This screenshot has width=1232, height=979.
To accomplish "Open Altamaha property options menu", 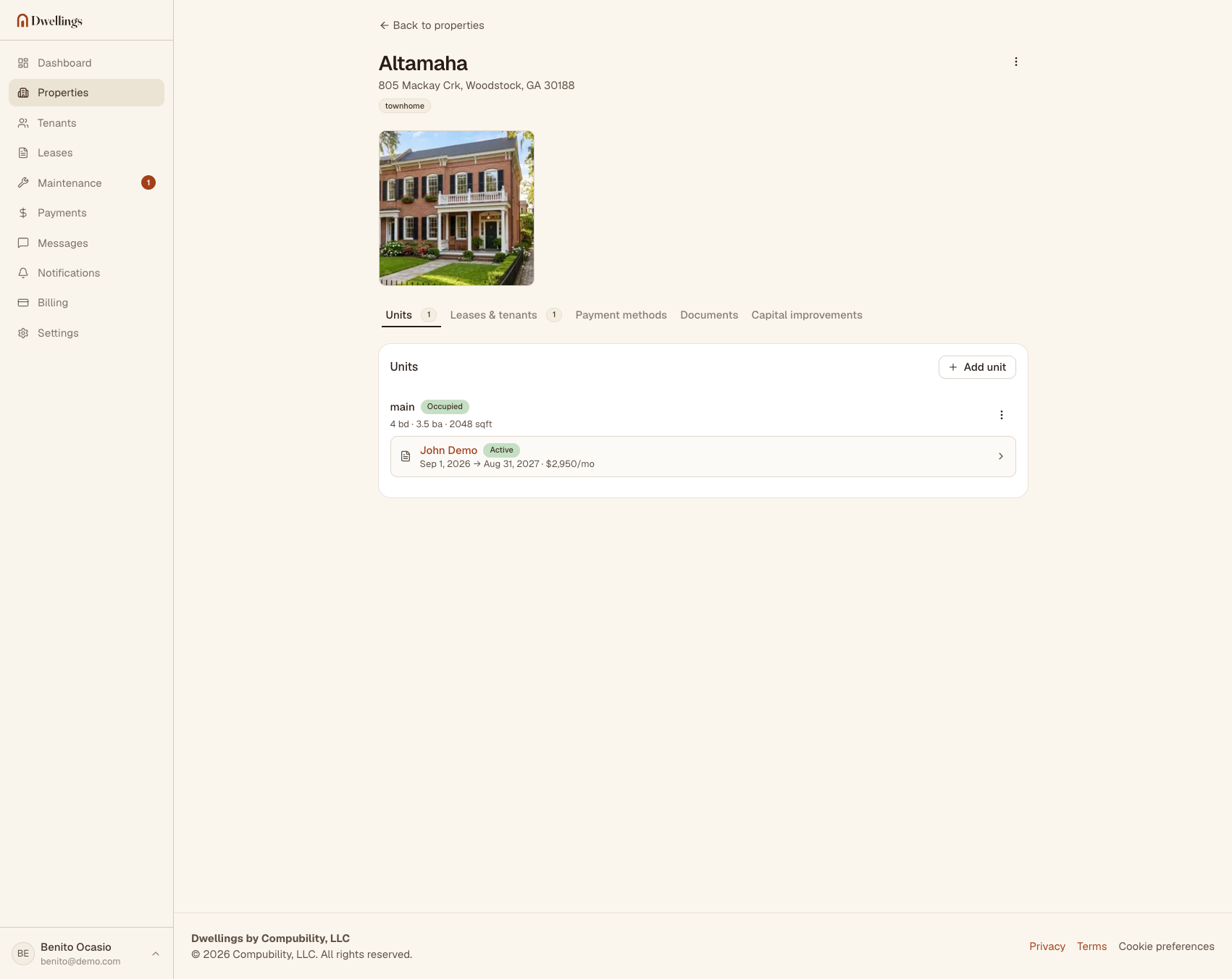I will tap(1016, 62).
